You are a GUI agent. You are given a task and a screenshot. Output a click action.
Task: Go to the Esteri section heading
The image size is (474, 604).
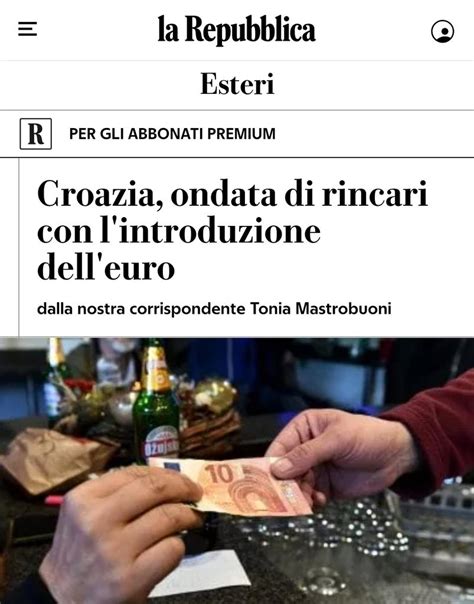(237, 84)
